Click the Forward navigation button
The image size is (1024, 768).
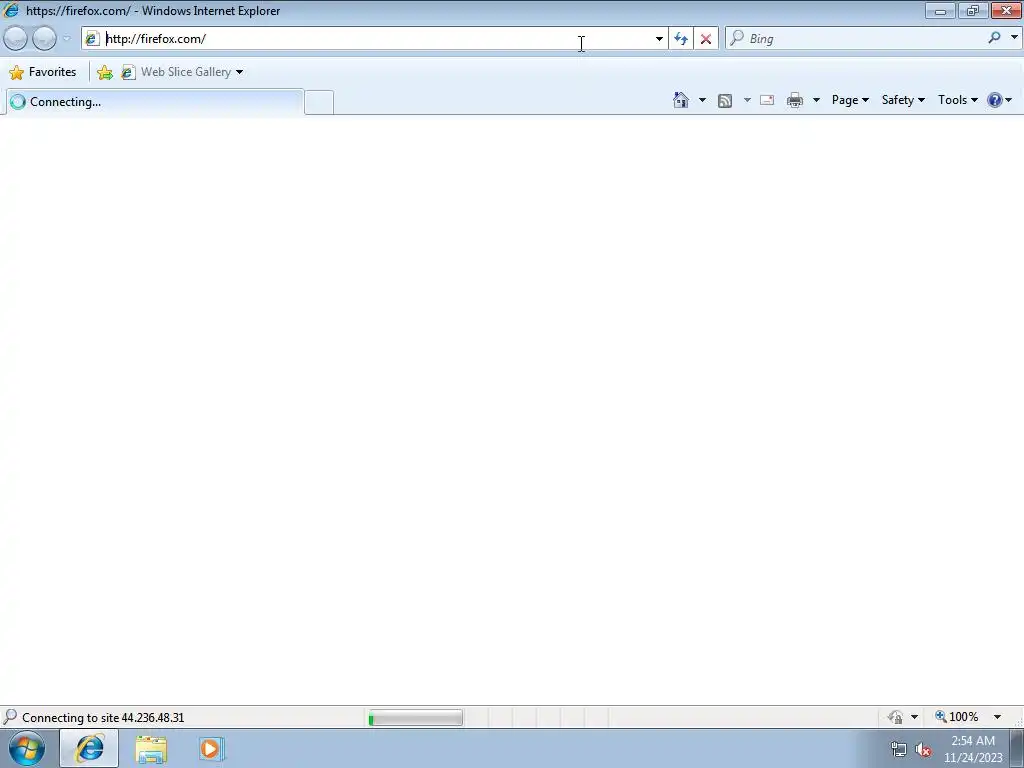coord(44,39)
